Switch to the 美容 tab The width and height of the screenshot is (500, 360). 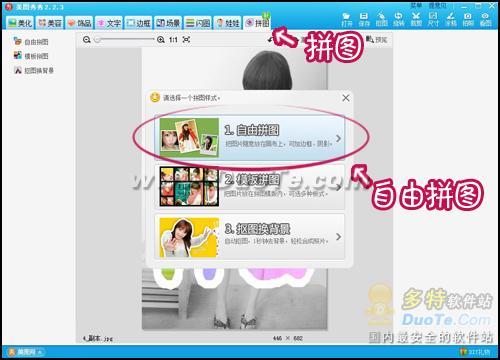coord(50,23)
